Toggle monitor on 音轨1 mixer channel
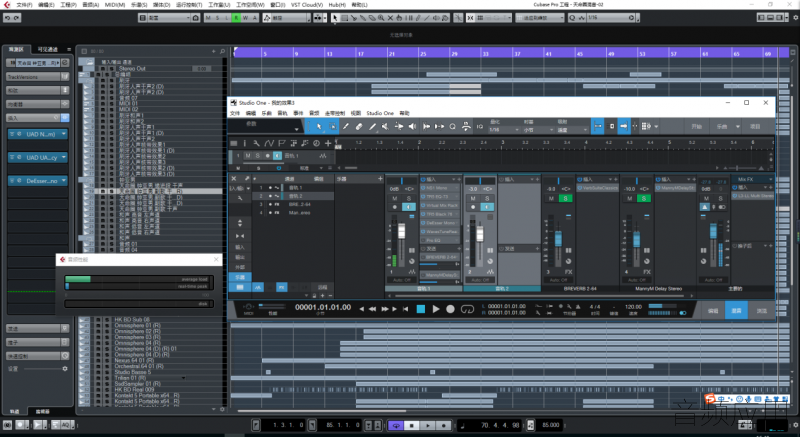This screenshot has height=437, width=800. click(x=409, y=207)
